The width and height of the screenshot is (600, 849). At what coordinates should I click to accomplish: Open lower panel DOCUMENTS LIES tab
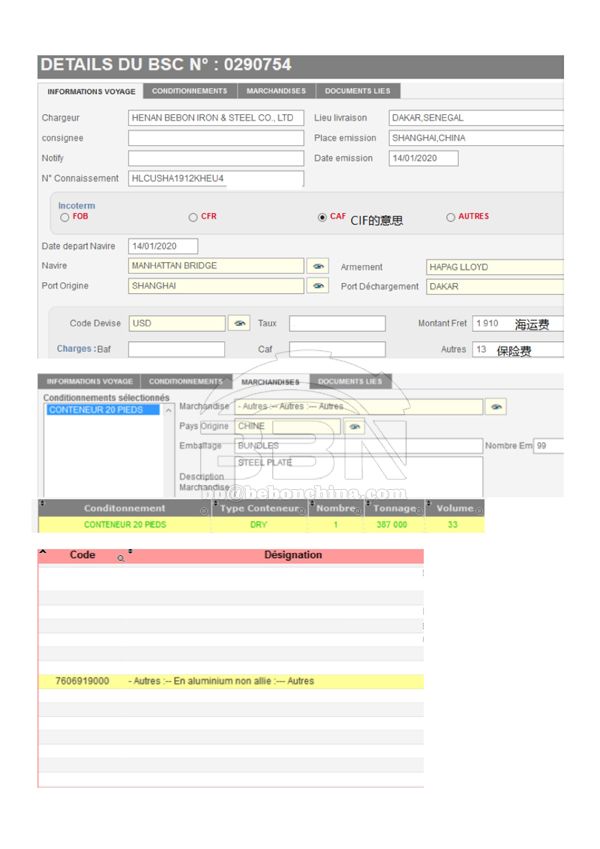tap(350, 381)
